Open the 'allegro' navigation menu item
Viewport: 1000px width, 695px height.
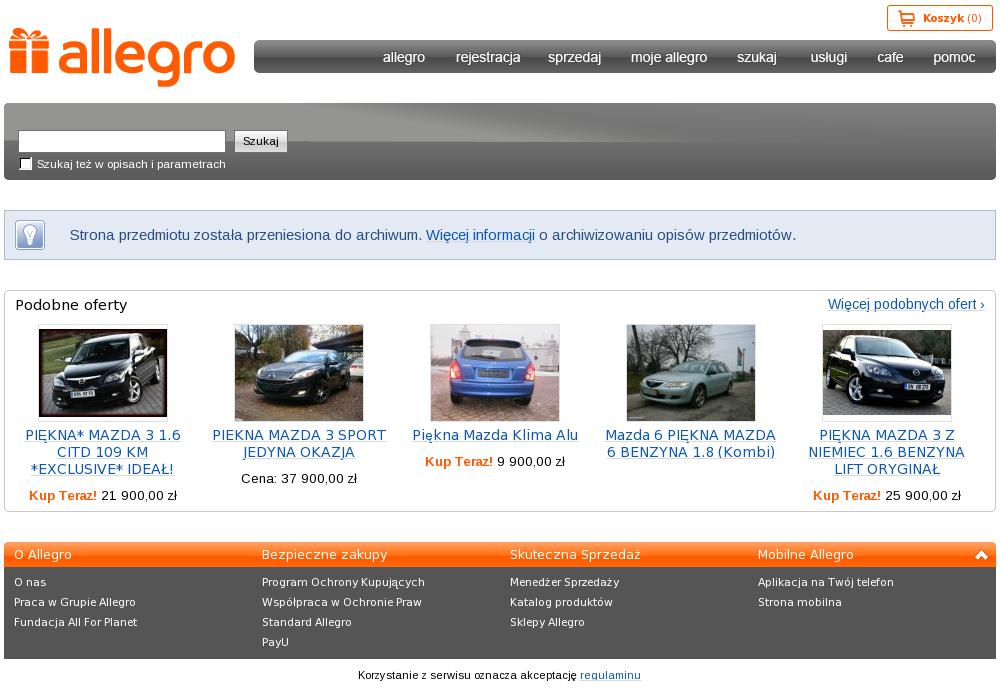click(x=404, y=57)
